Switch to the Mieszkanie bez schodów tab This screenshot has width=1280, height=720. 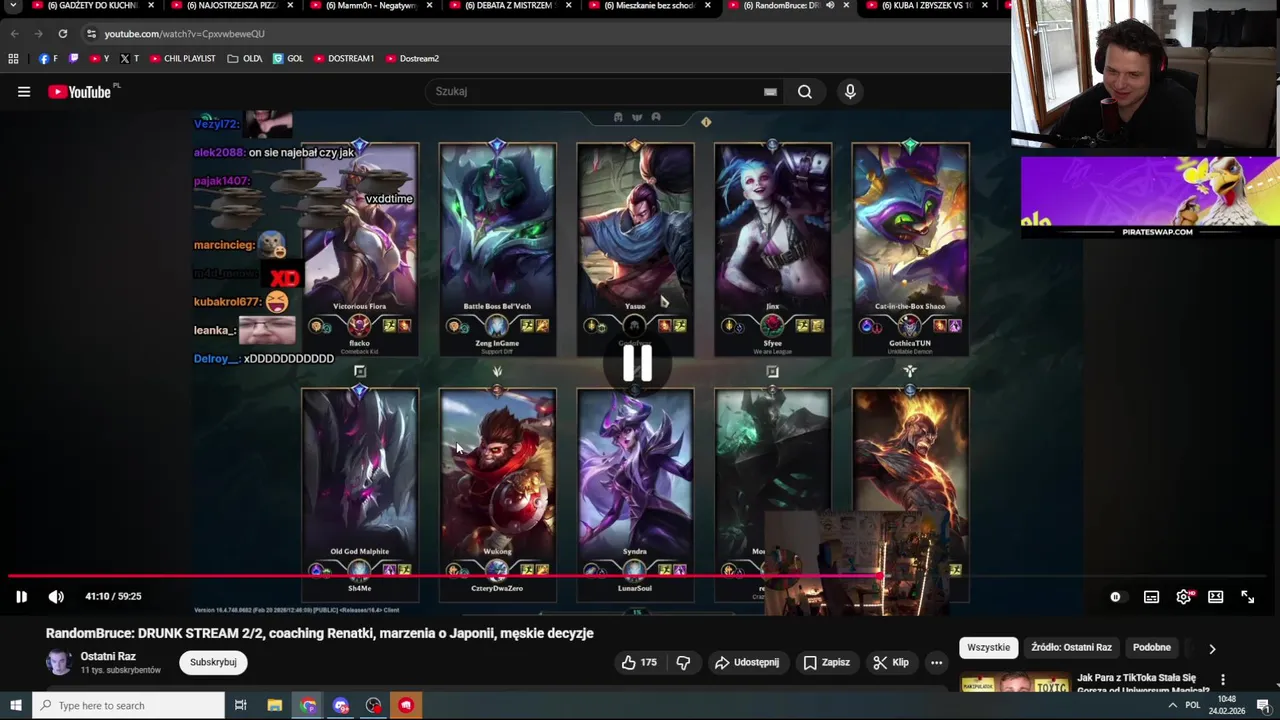[x=648, y=6]
